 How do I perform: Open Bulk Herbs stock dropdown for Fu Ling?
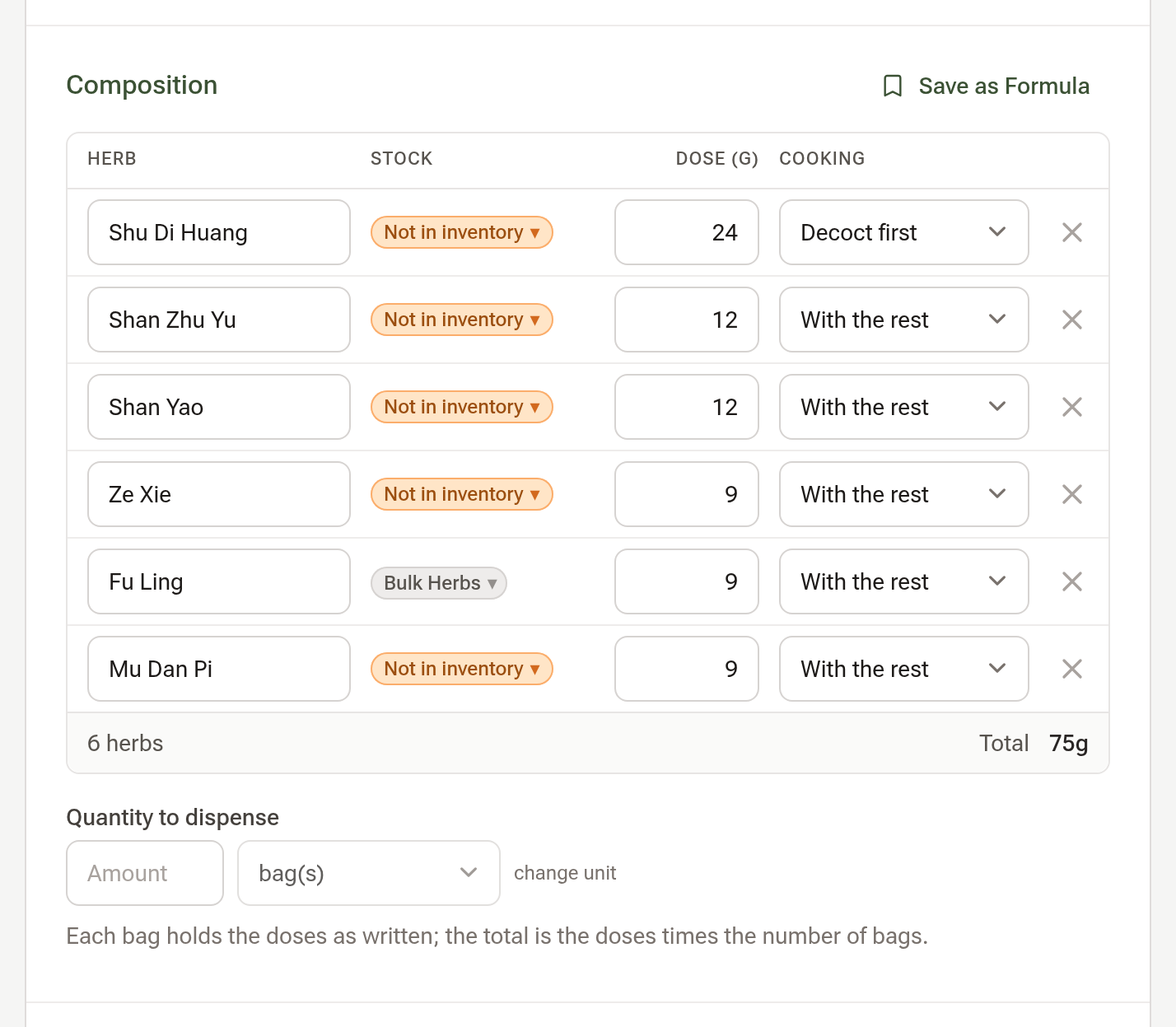[x=439, y=583]
